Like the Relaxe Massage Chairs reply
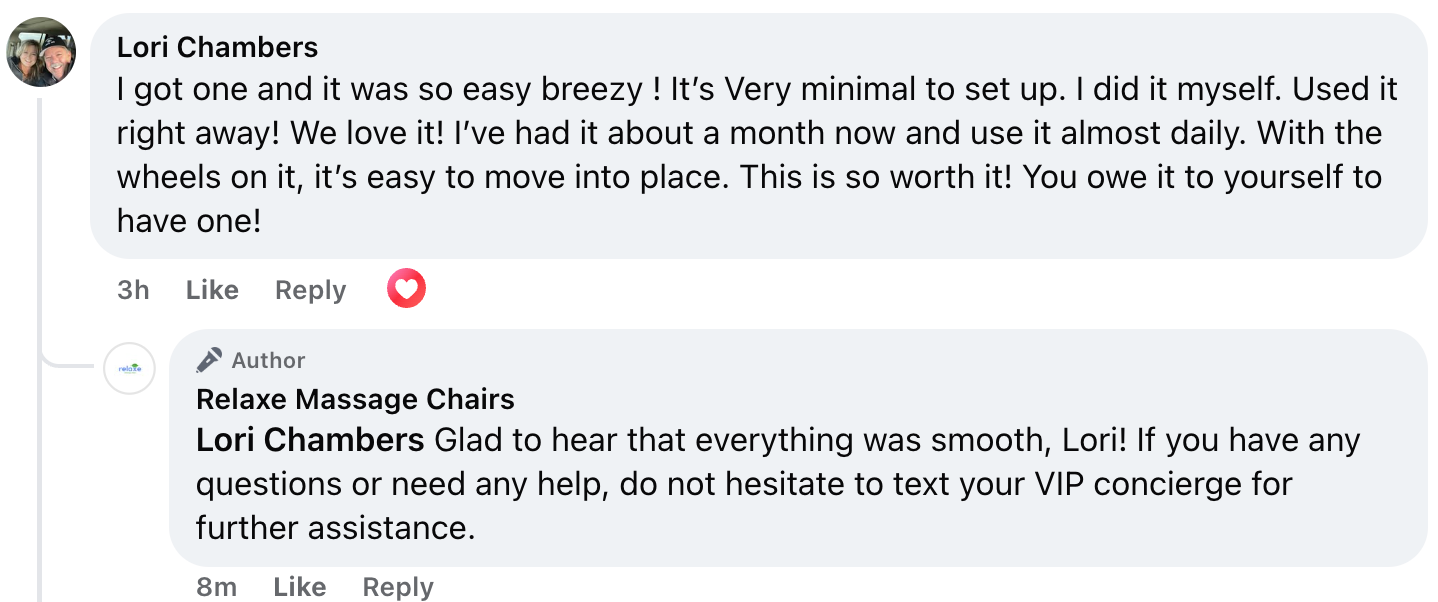The height and width of the screenshot is (602, 1438). click(299, 587)
